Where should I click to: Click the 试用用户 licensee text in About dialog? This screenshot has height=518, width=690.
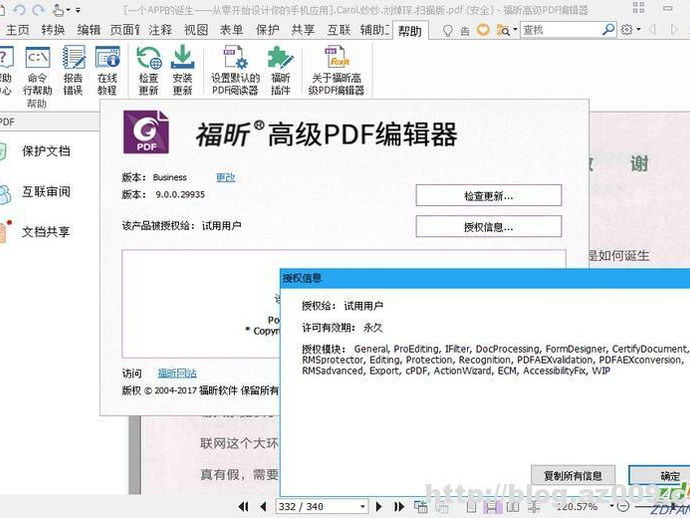(x=221, y=226)
